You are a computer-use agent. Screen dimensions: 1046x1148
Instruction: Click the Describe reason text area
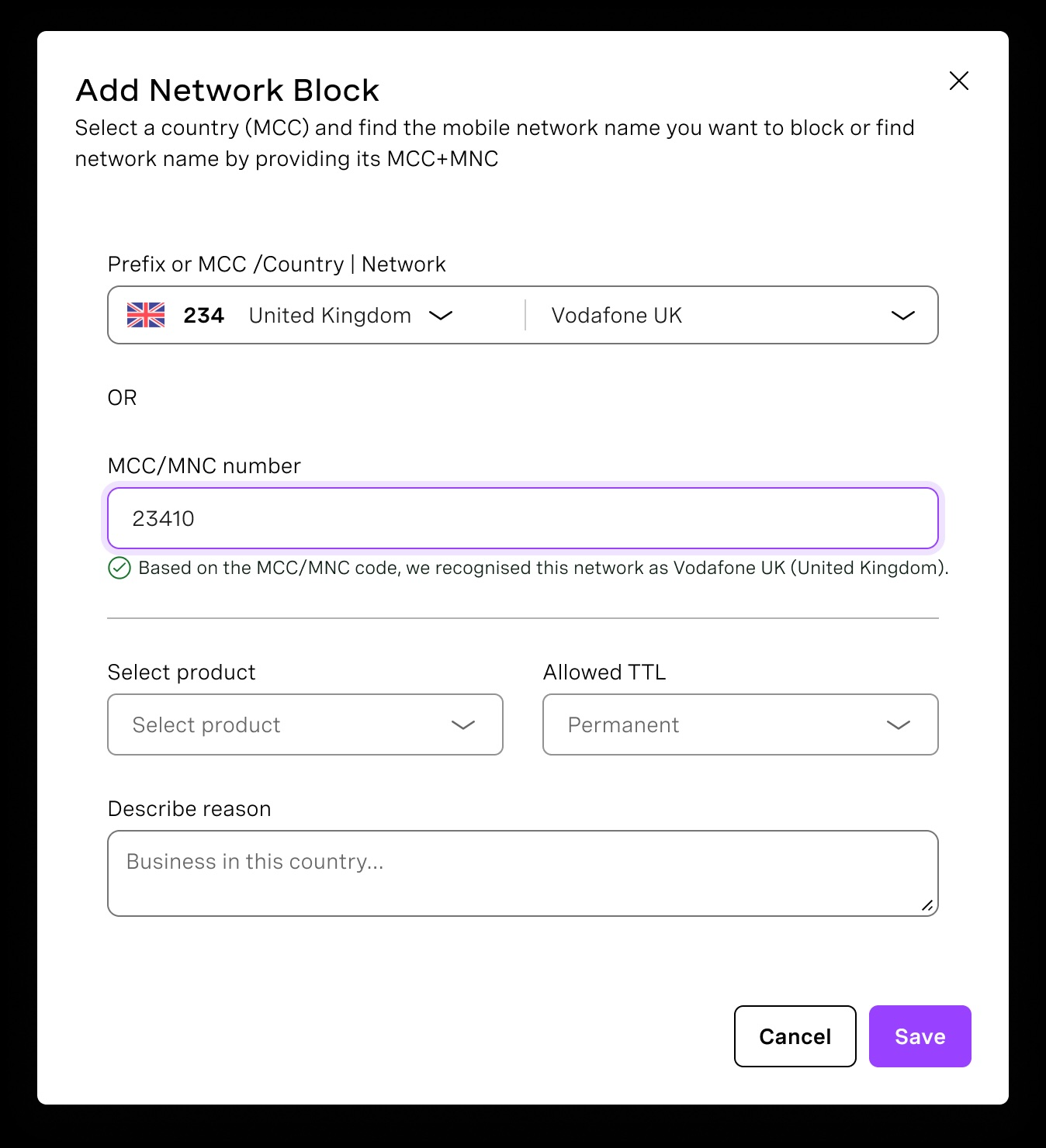(x=523, y=873)
